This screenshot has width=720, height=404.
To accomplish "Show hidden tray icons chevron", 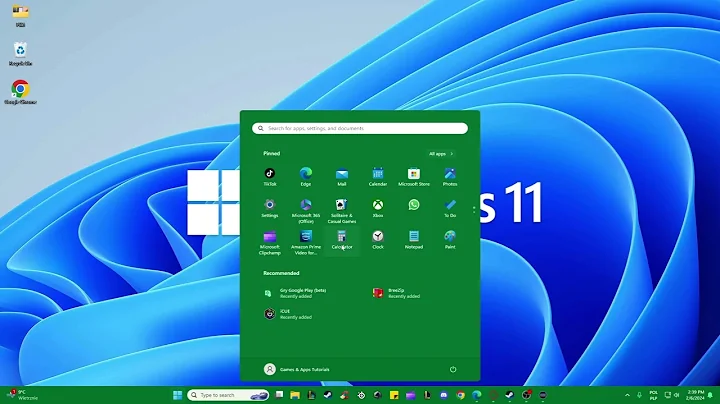I will [627, 395].
